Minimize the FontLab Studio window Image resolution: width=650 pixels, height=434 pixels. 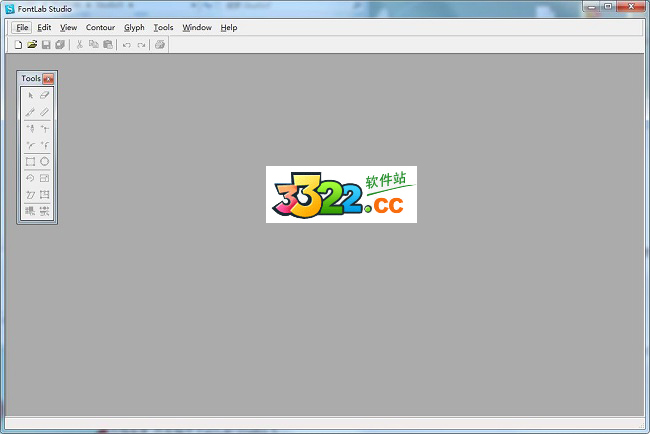592,6
